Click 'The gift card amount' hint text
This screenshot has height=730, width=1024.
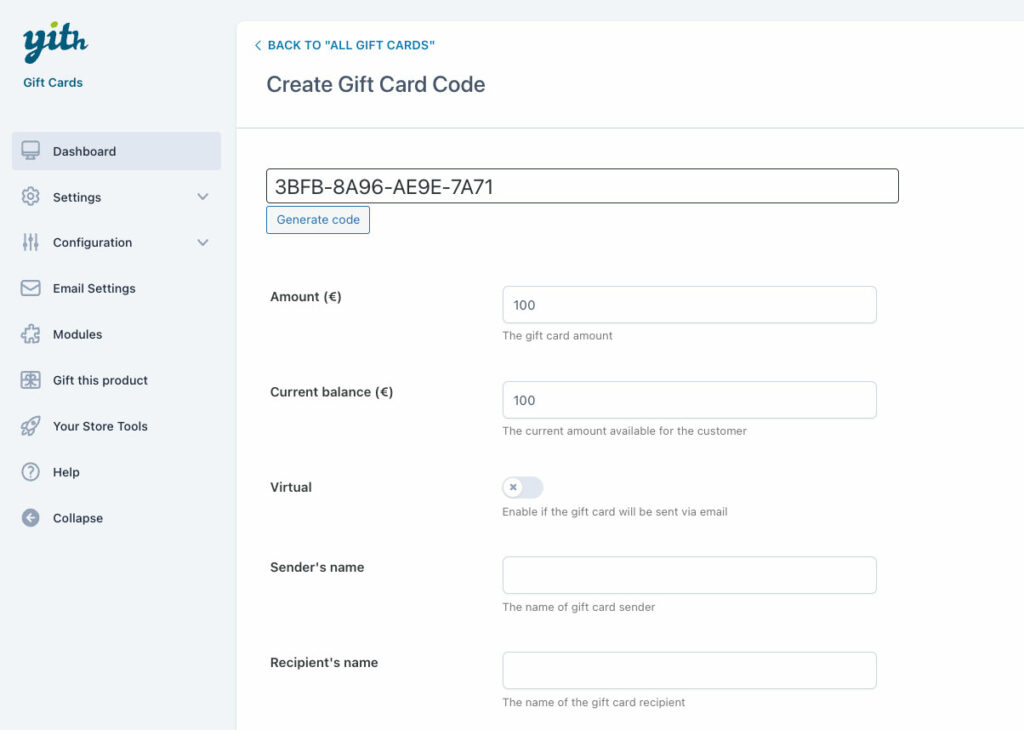tap(557, 336)
